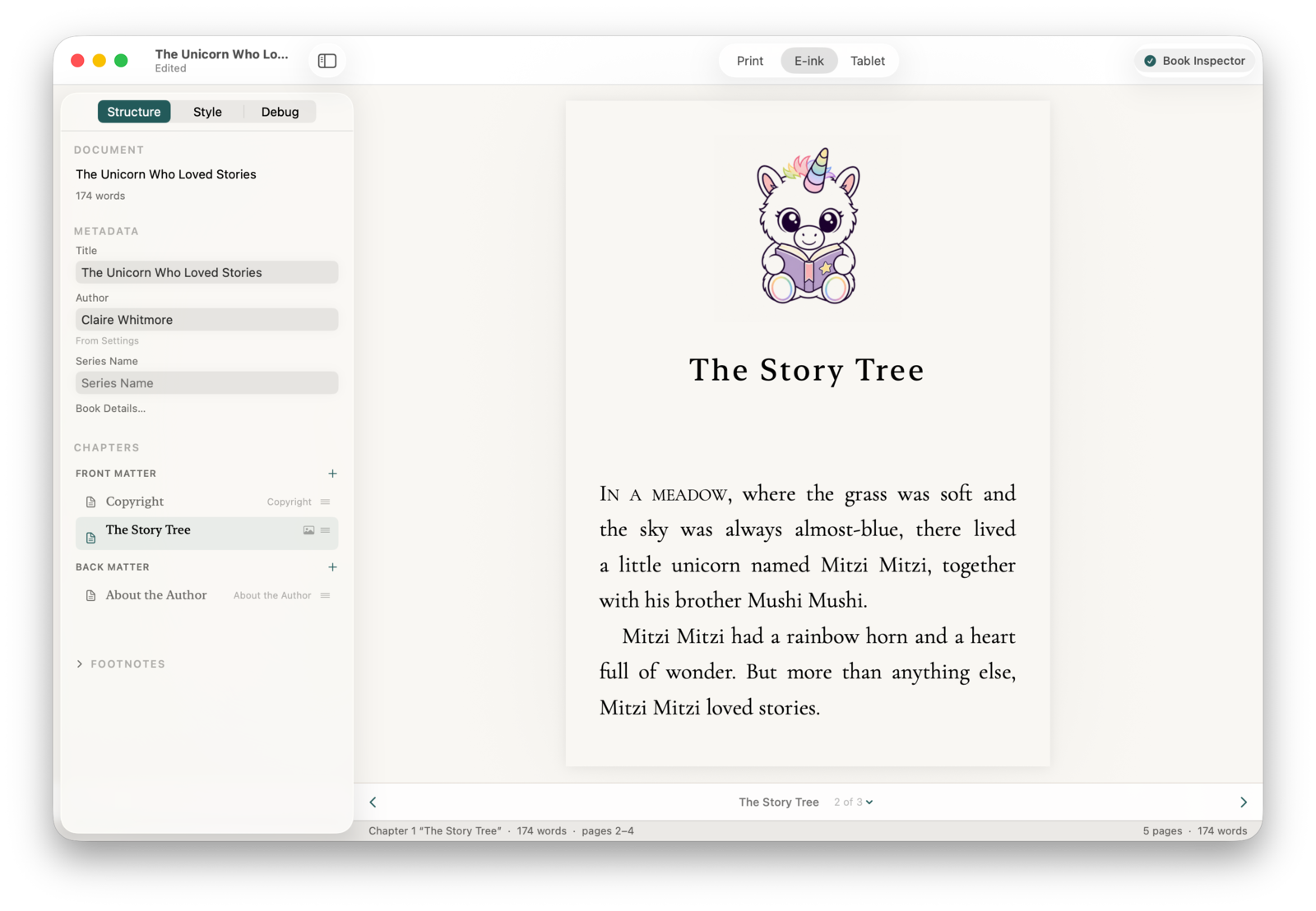Click the Series Name input field
1316x911 pixels.
[207, 383]
